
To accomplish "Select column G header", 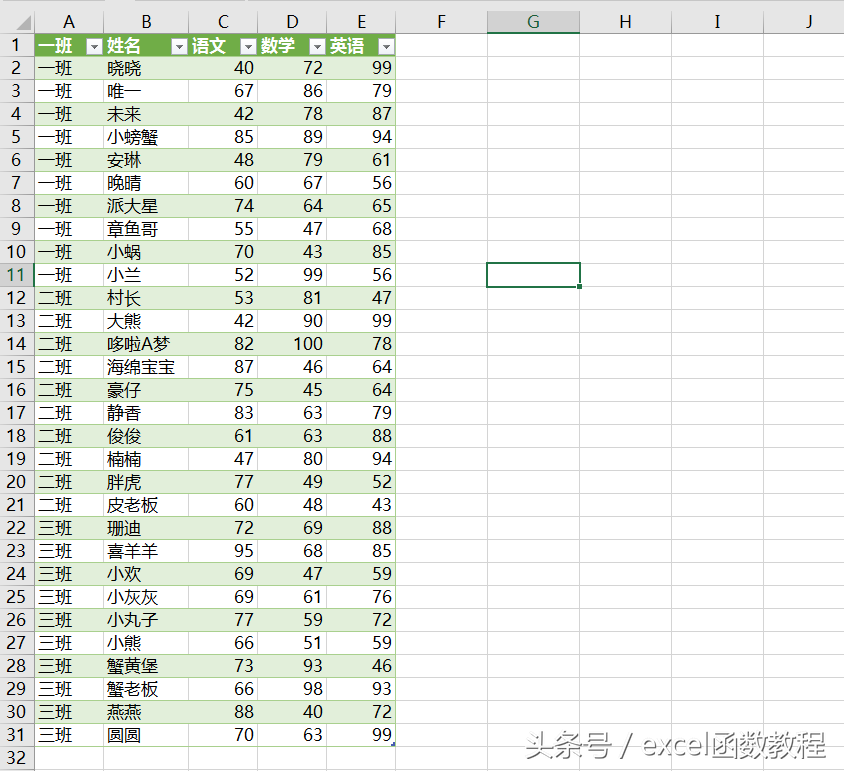I will [533, 22].
